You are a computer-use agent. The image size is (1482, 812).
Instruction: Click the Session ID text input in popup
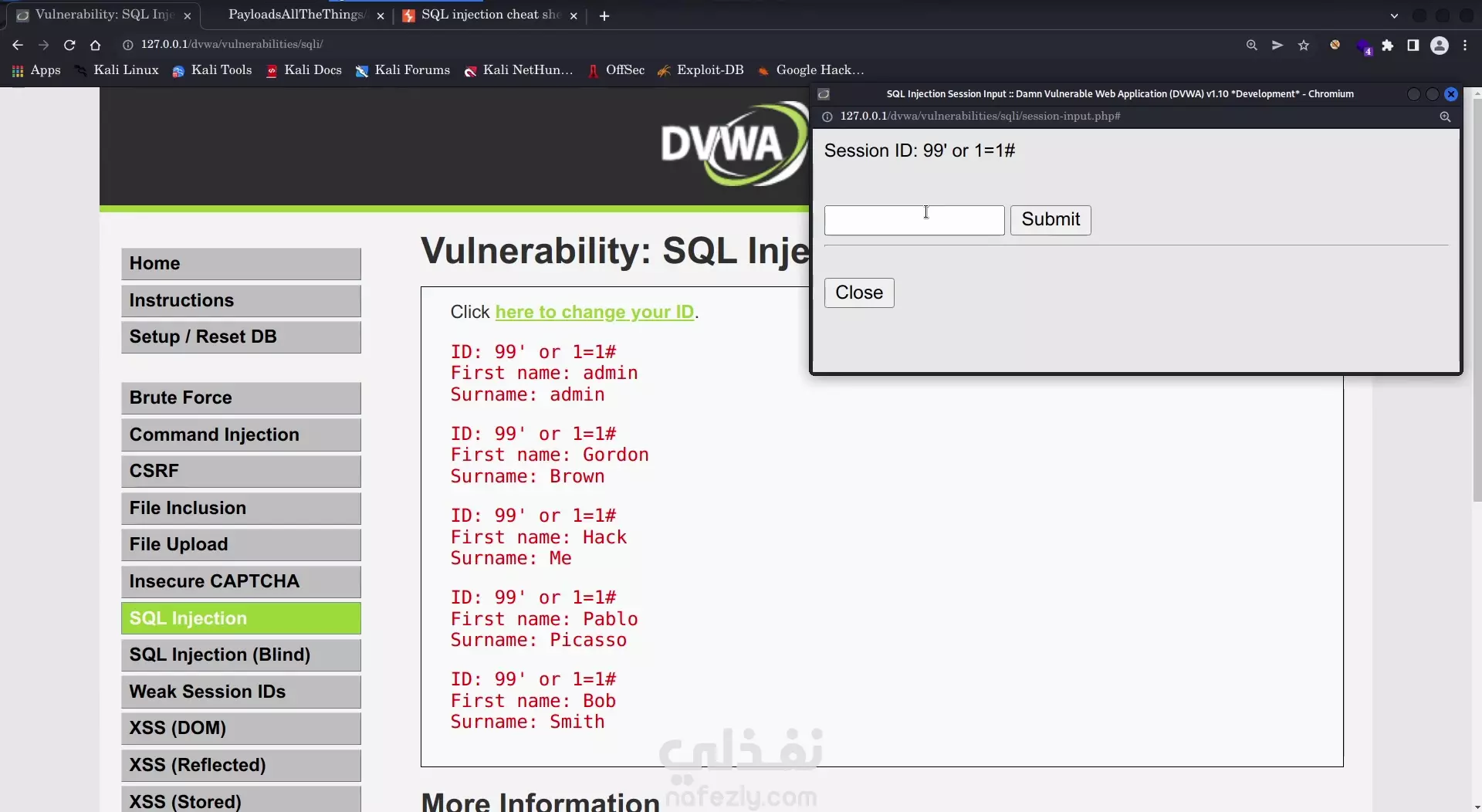coord(914,220)
